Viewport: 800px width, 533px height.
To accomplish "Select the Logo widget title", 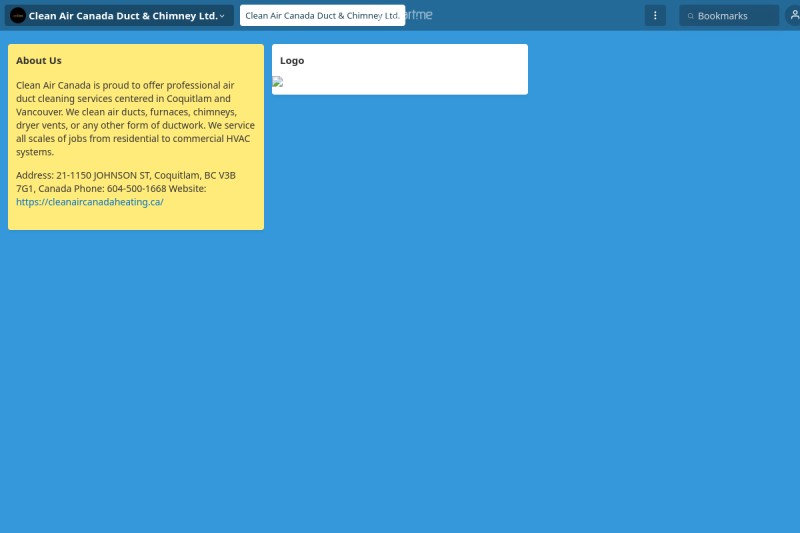I will point(292,61).
